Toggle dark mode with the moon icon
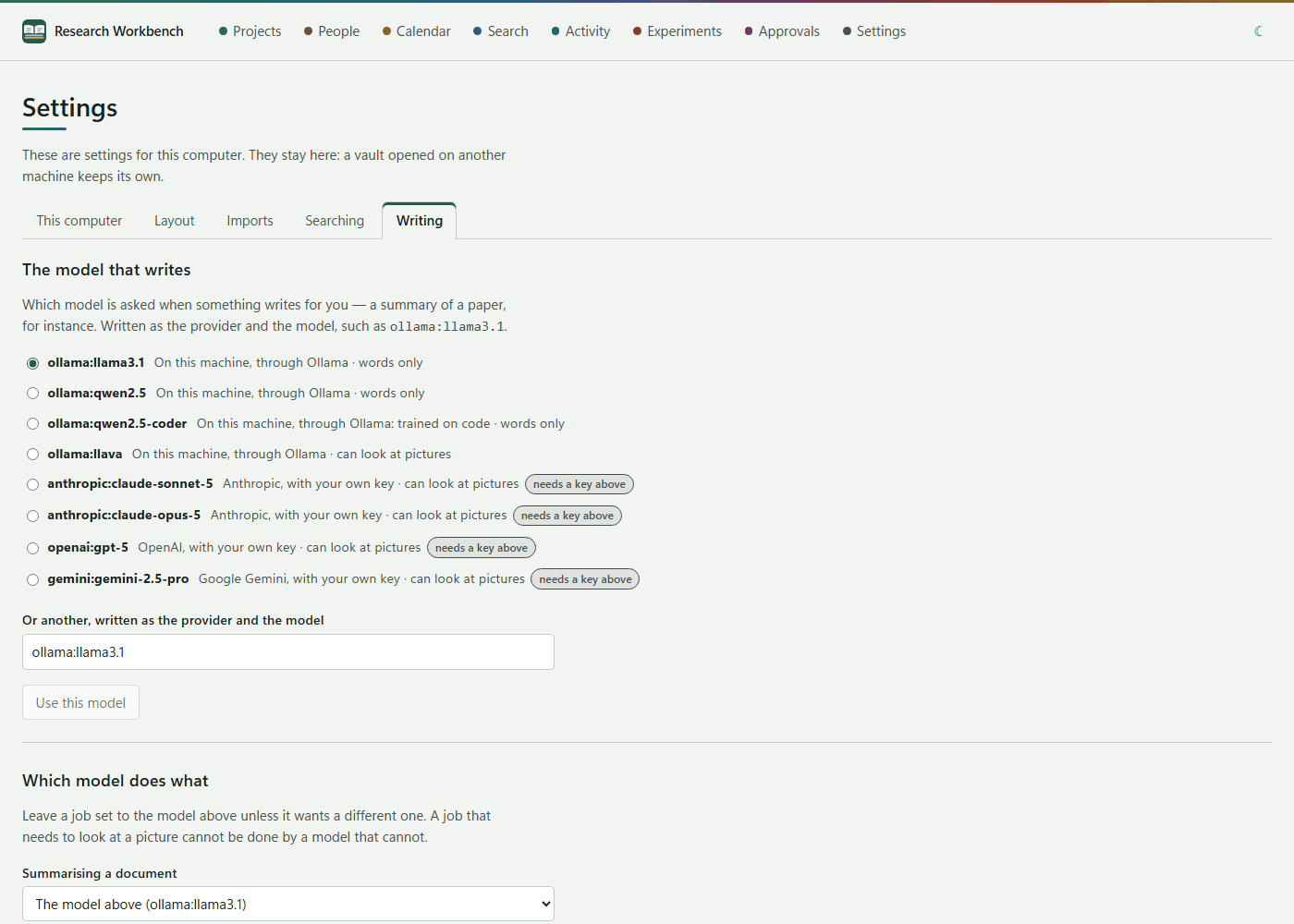This screenshot has width=1294, height=924. click(1258, 31)
